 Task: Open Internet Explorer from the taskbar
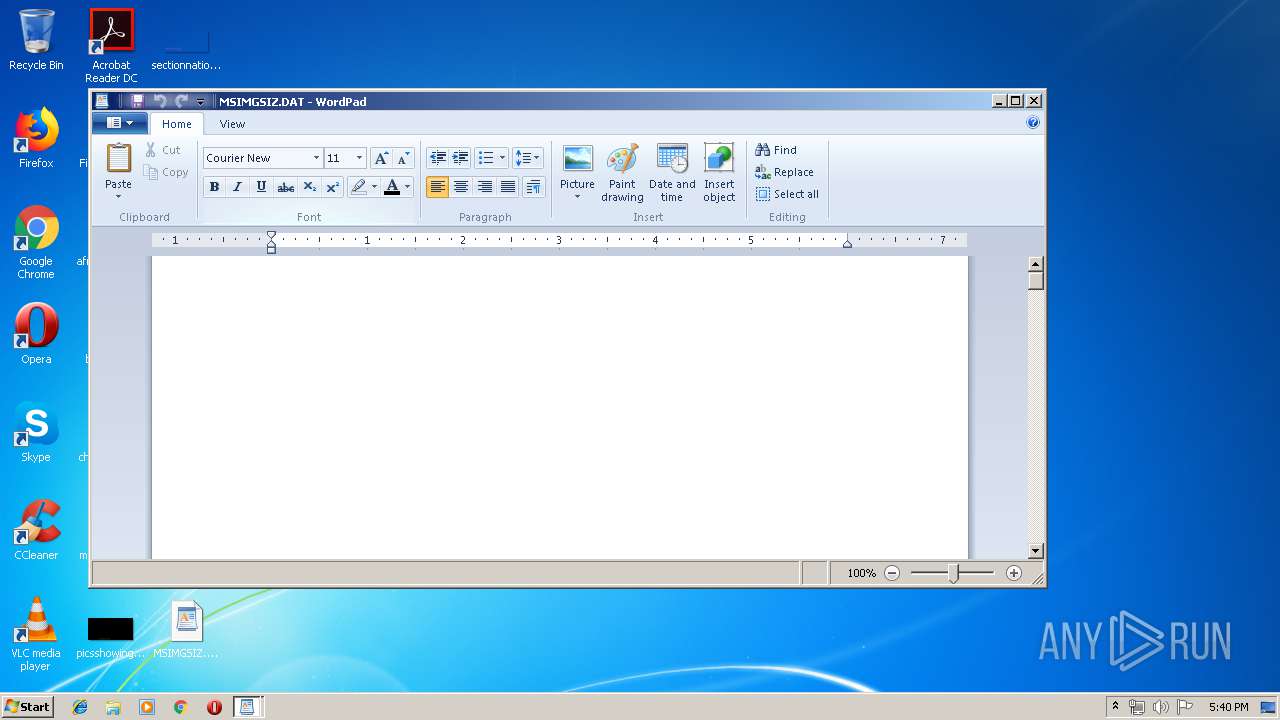(80, 707)
